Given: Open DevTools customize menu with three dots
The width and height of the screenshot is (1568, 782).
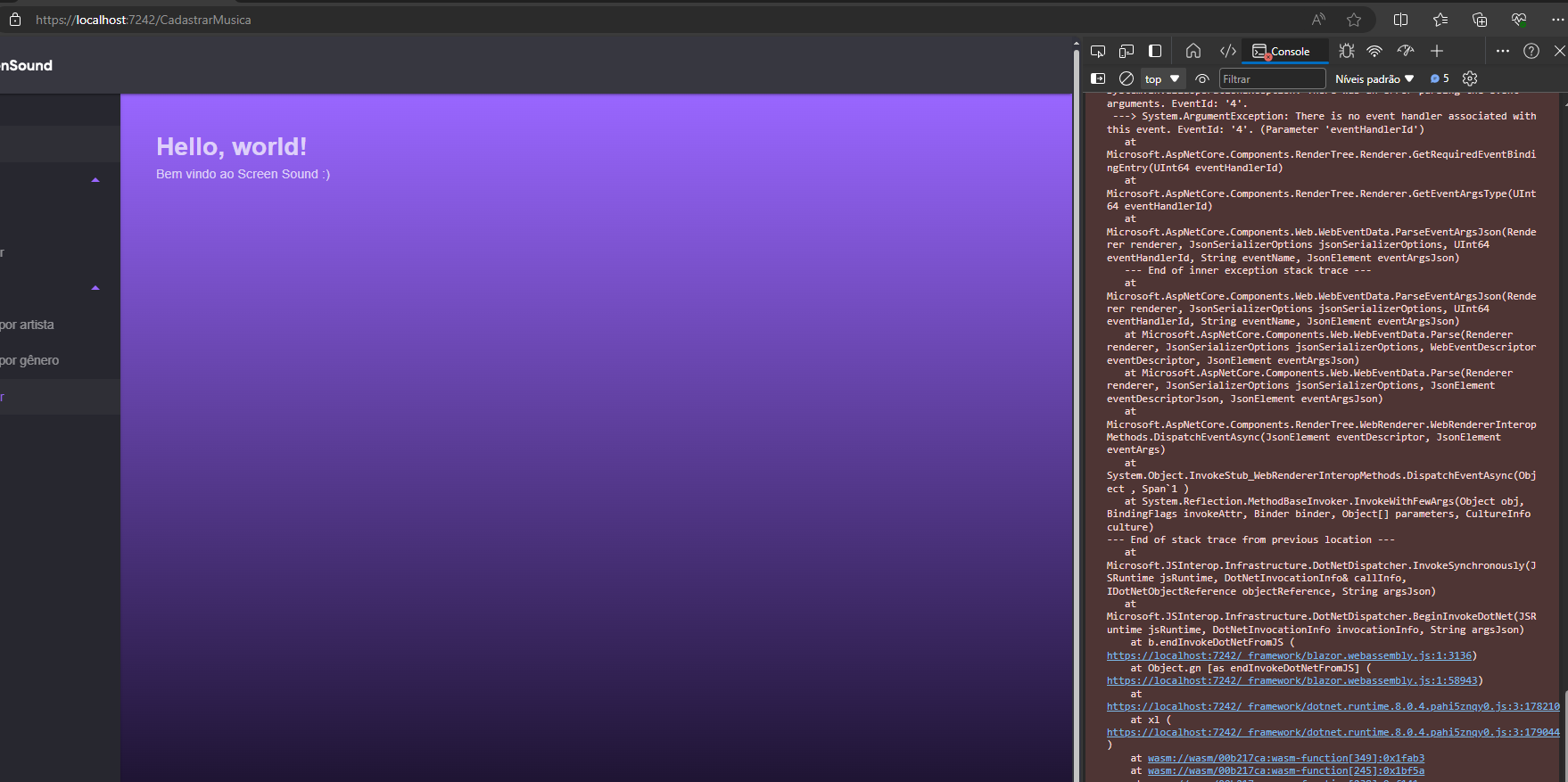Looking at the screenshot, I should click(x=1503, y=52).
